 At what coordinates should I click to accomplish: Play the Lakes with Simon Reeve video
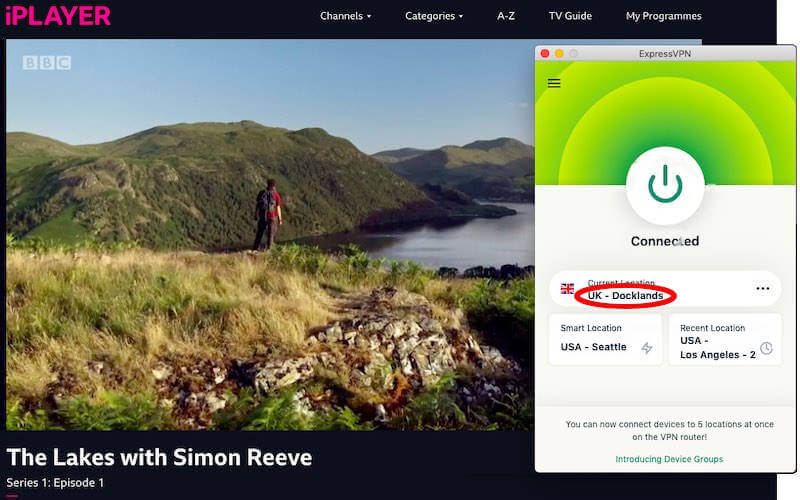pyautogui.click(x=270, y=235)
